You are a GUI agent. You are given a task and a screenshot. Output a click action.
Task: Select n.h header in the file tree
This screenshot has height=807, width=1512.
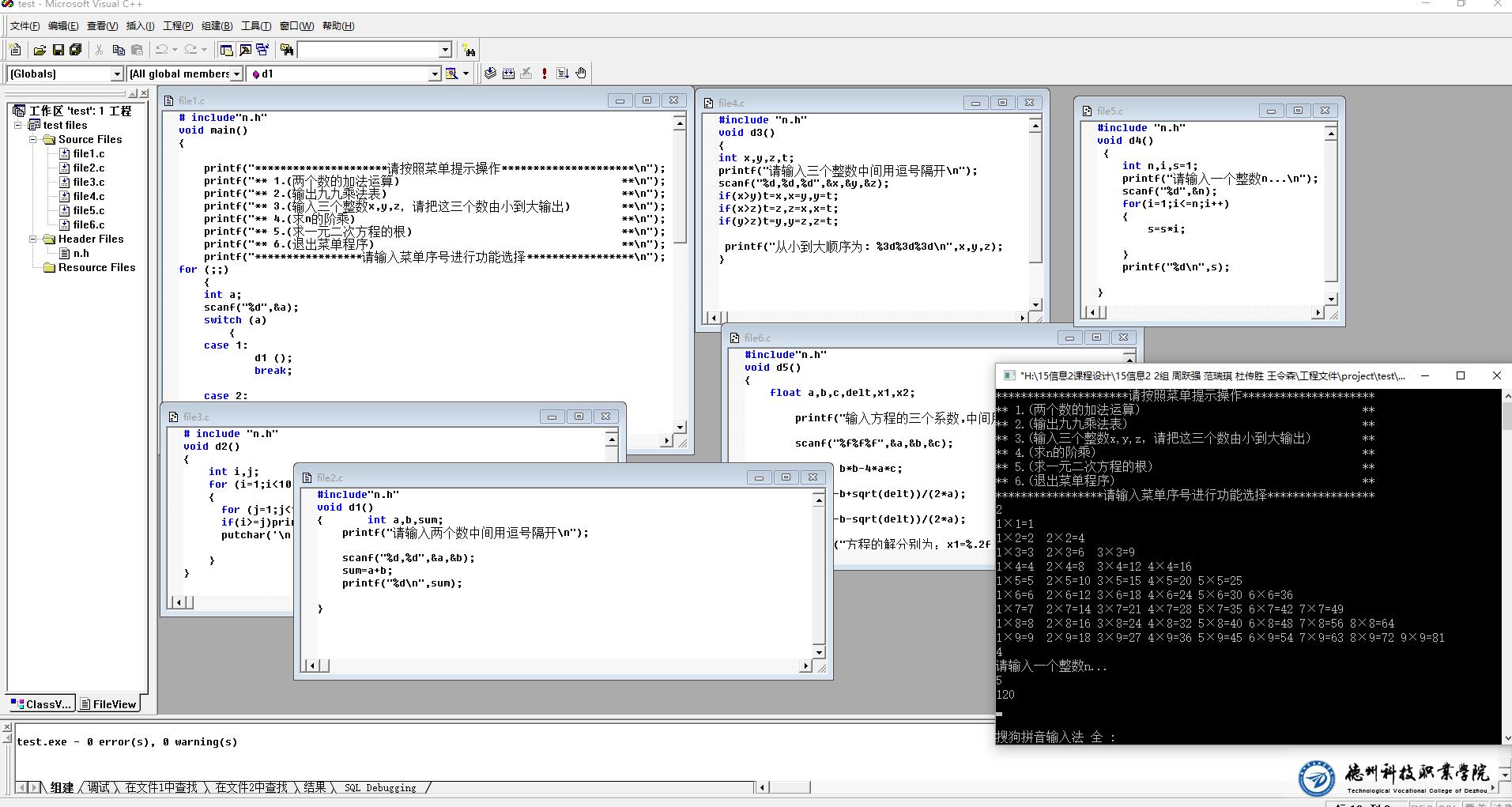click(x=81, y=254)
